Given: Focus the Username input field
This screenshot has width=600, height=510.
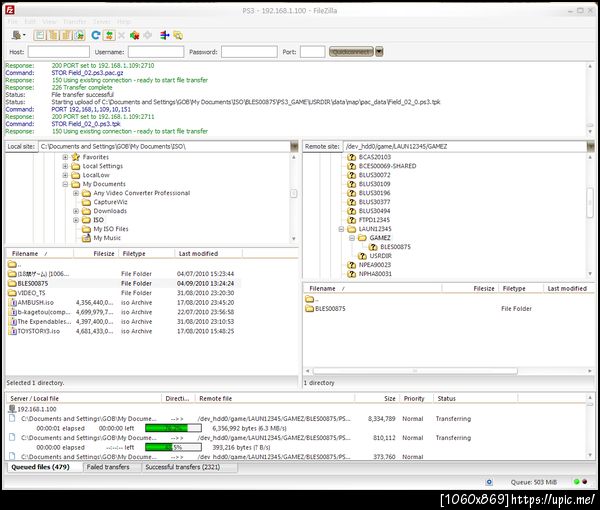Looking at the screenshot, I should point(156,52).
